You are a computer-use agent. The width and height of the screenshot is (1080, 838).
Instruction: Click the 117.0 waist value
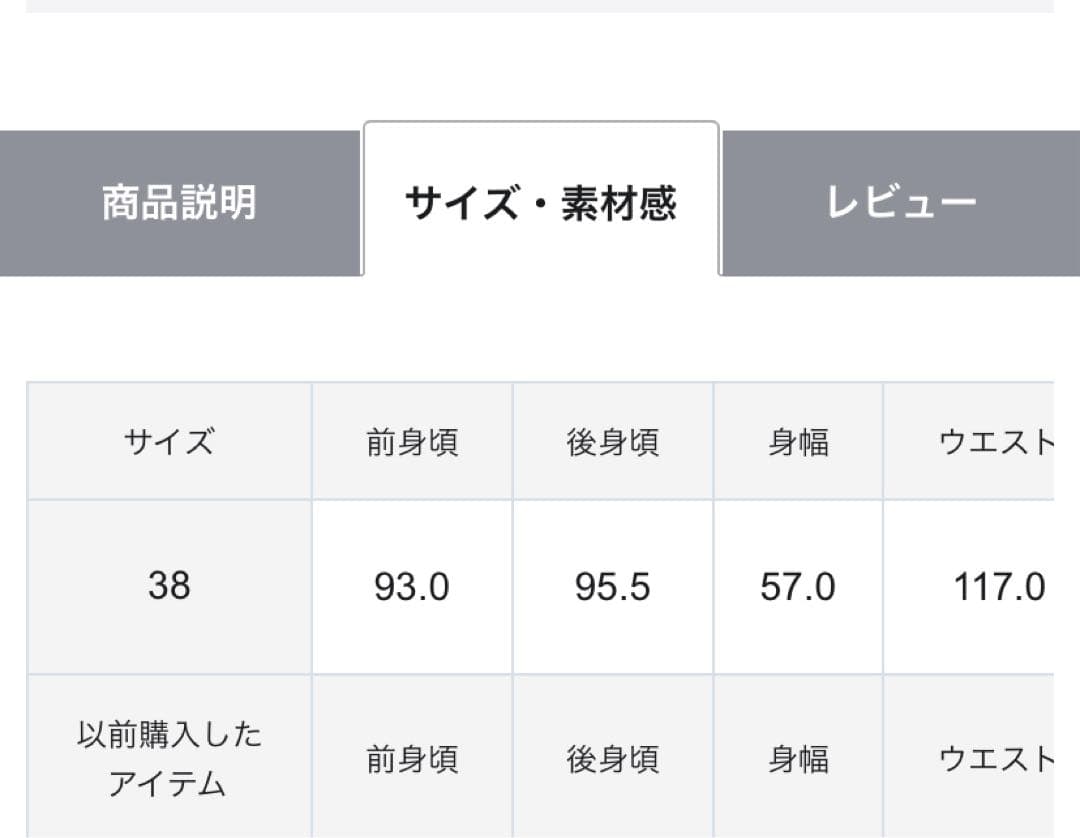[998, 587]
